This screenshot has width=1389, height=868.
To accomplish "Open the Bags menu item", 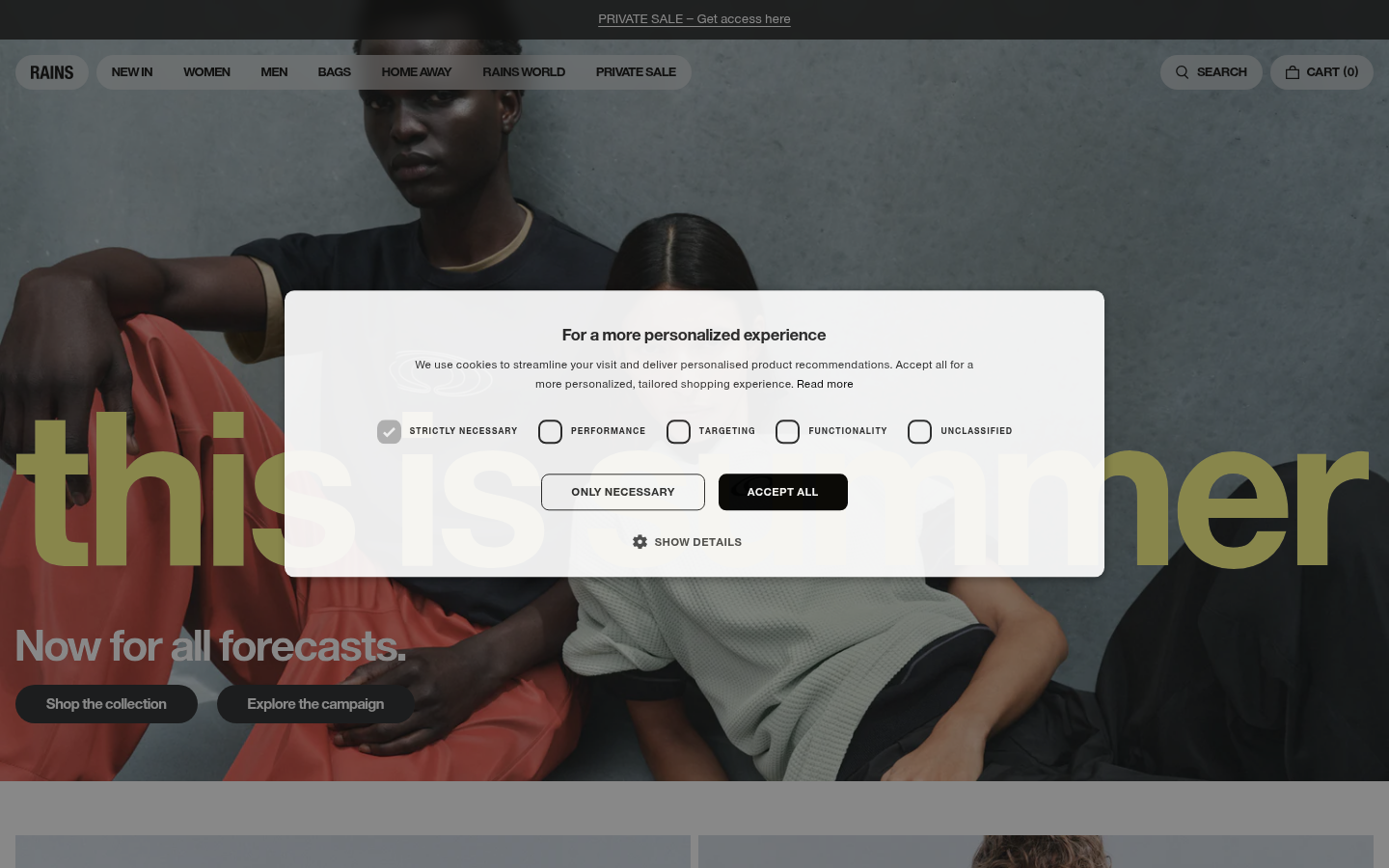I will pyautogui.click(x=334, y=72).
